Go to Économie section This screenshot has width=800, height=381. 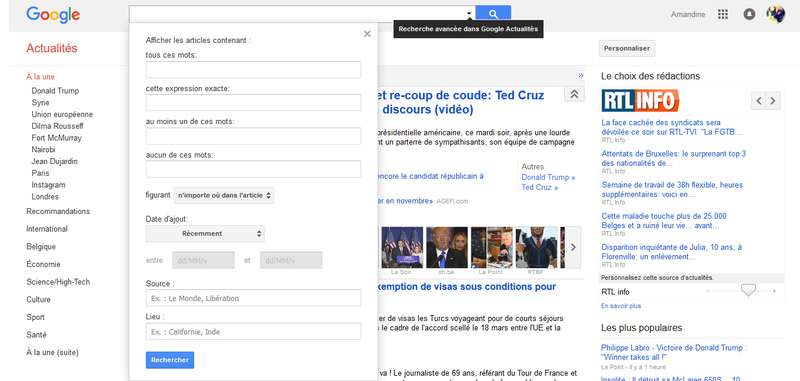(x=43, y=264)
